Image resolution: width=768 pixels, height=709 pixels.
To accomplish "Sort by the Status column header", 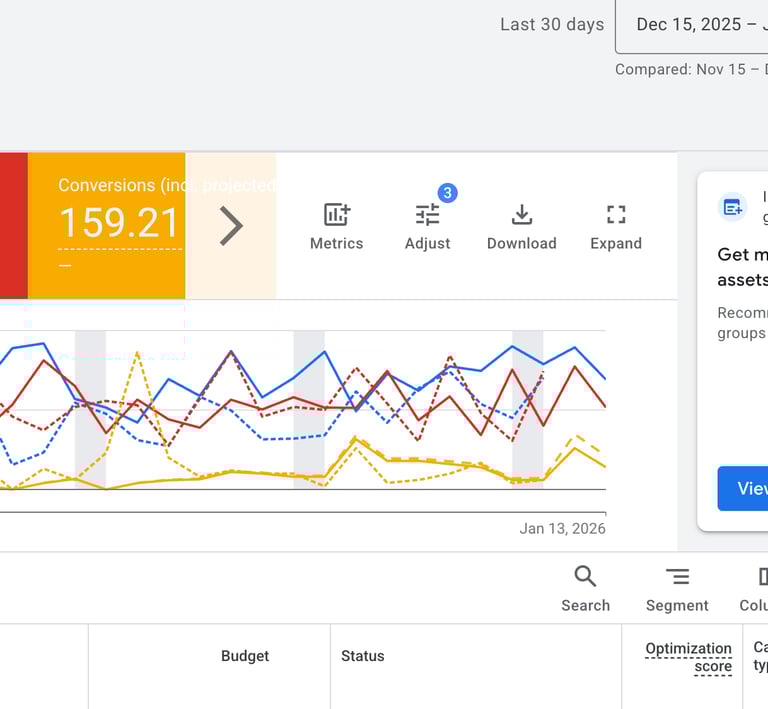I will [x=362, y=656].
